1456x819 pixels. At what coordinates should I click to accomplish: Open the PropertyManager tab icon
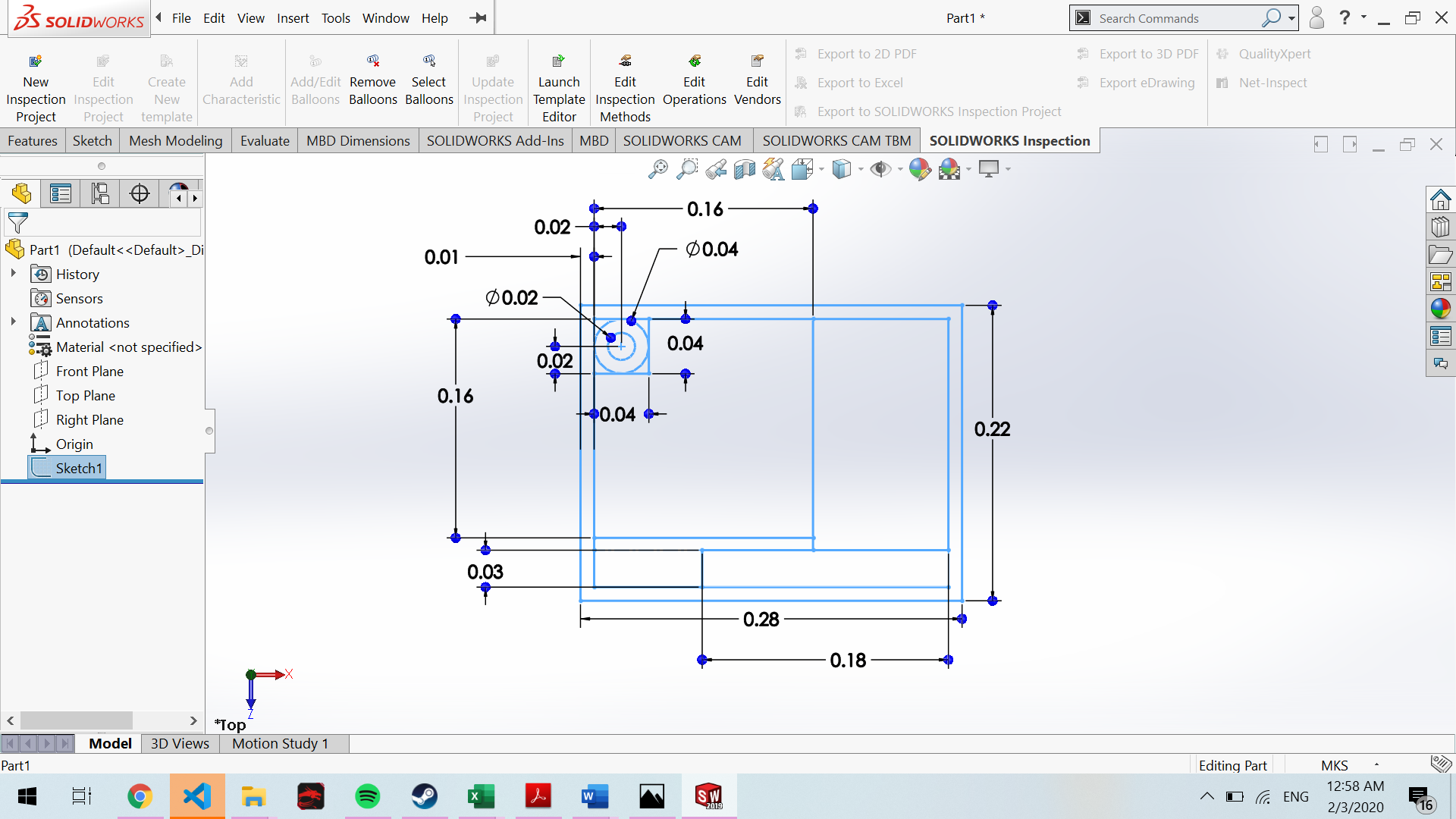(x=61, y=194)
